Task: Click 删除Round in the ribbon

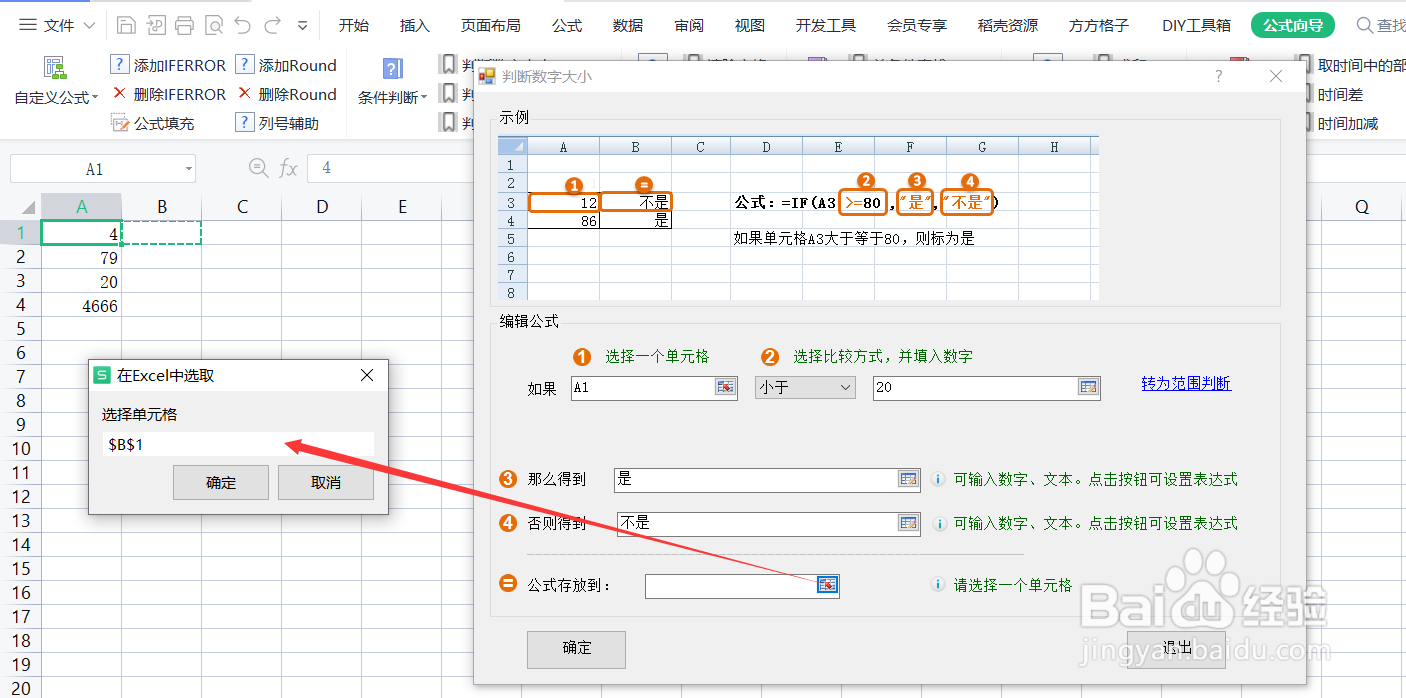Action: coord(286,94)
